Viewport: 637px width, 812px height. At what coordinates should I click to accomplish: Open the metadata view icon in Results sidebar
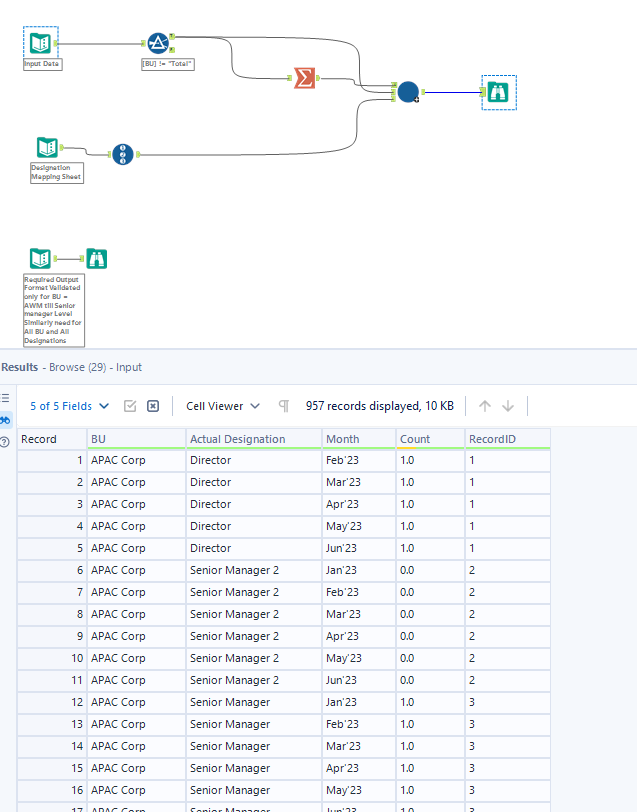(x=6, y=398)
